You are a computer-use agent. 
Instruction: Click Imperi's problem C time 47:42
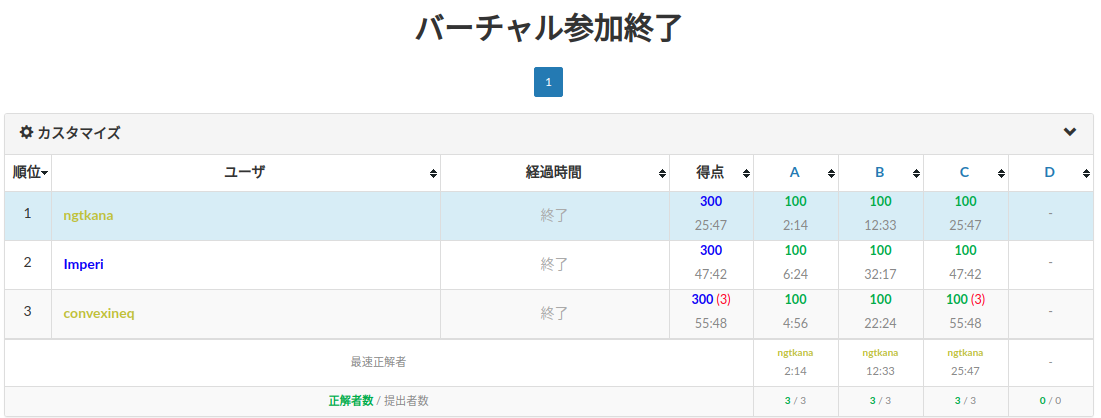tap(965, 275)
